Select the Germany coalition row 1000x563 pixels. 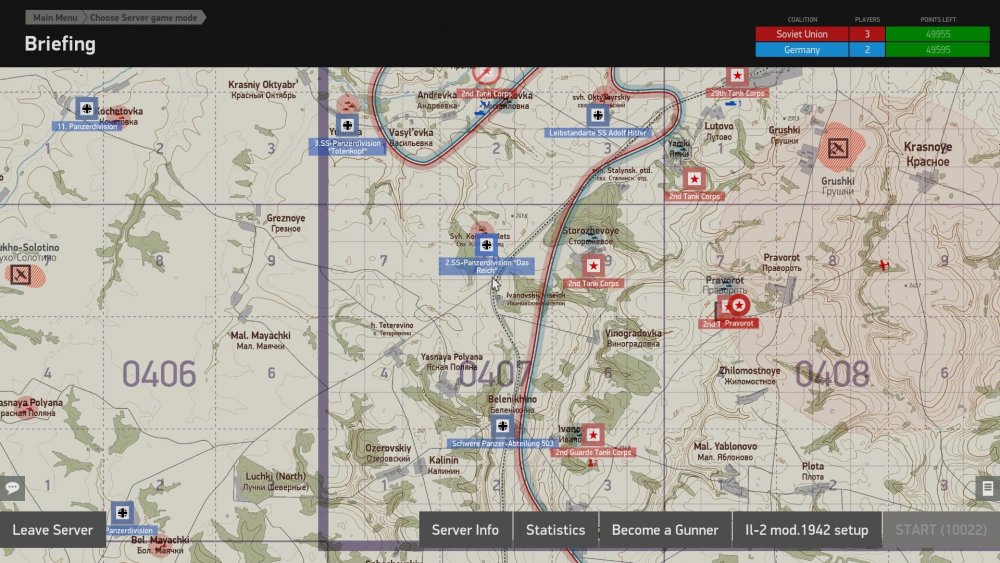coord(872,50)
